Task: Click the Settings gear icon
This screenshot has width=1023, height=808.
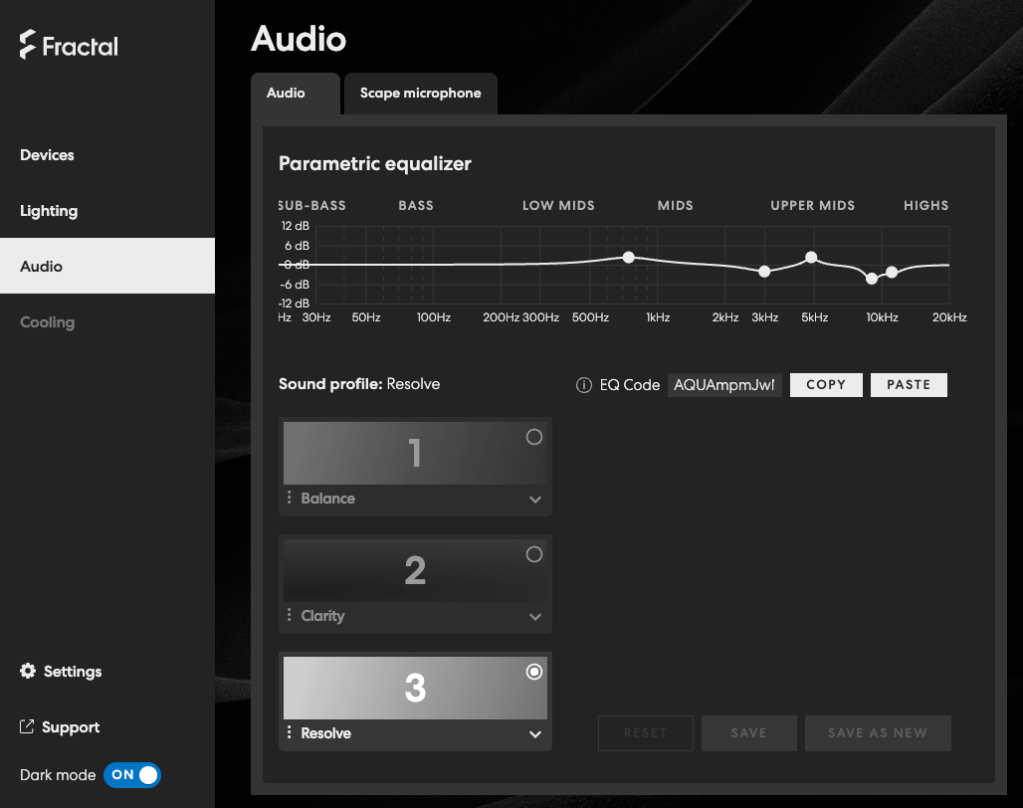Action: coord(28,671)
